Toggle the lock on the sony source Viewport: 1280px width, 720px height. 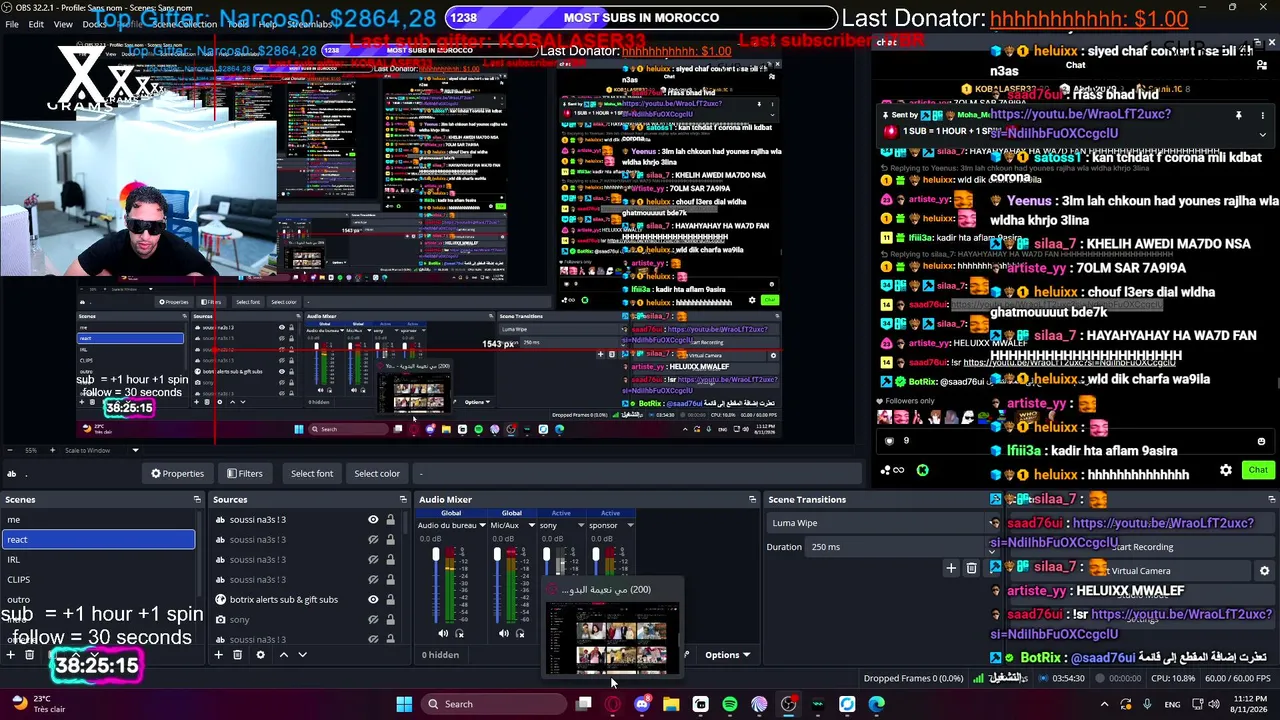tap(390, 620)
